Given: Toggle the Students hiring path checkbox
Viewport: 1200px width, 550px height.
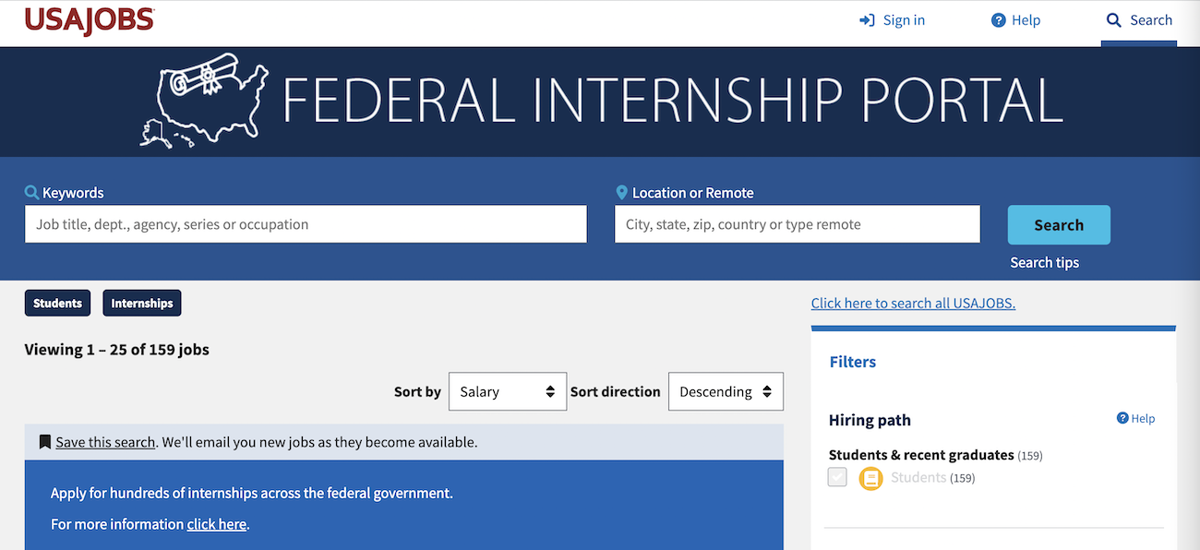Looking at the screenshot, I should coord(837,478).
